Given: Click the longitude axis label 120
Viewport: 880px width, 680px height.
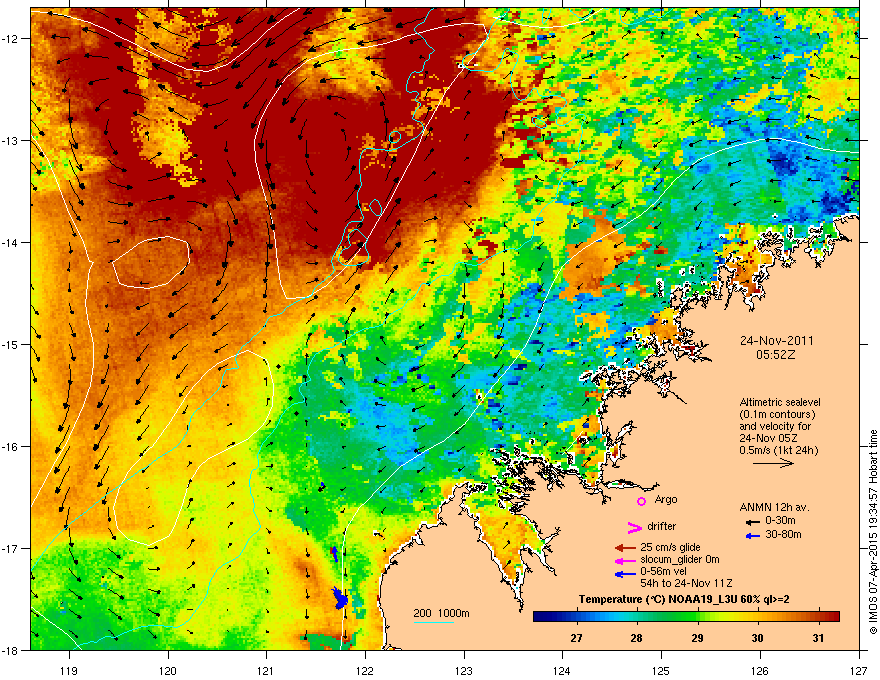Looking at the screenshot, I should tap(168, 670).
